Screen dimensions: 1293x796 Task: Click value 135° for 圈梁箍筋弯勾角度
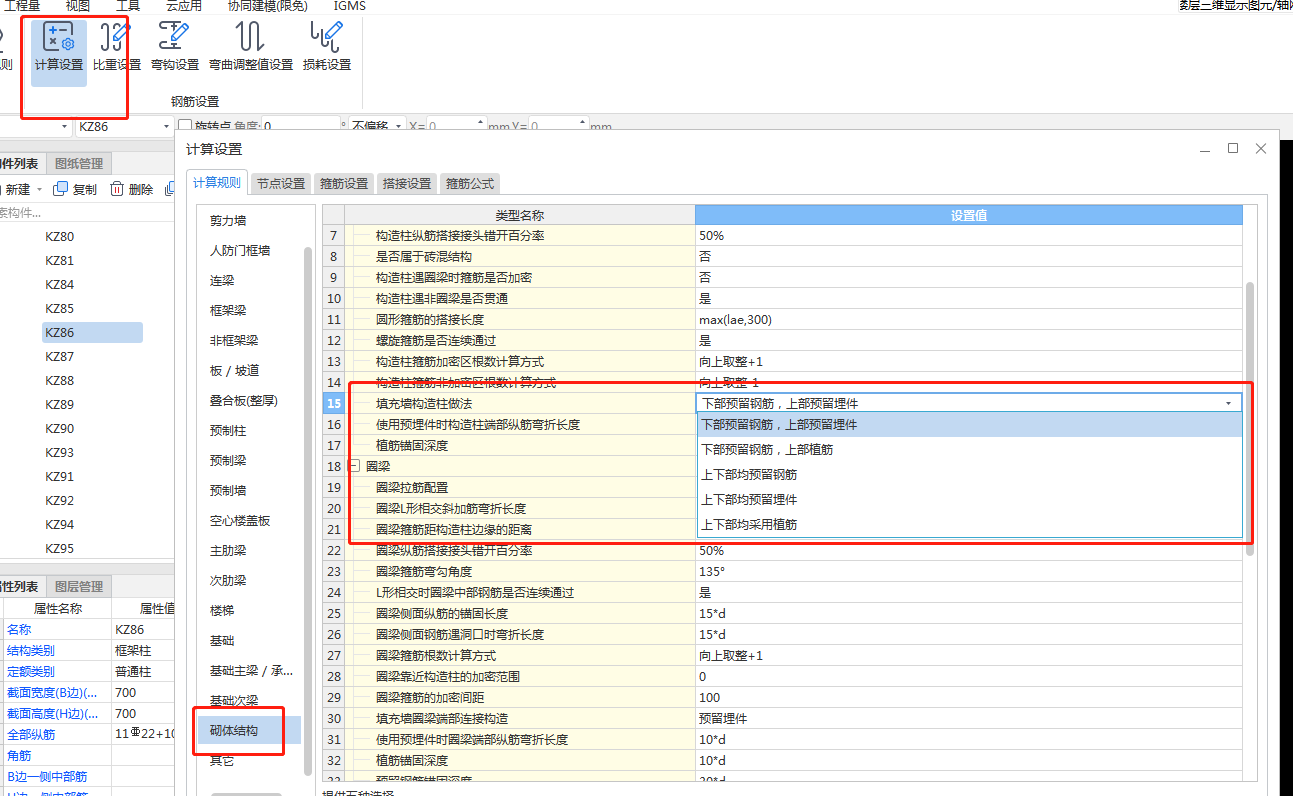[x=969, y=572]
